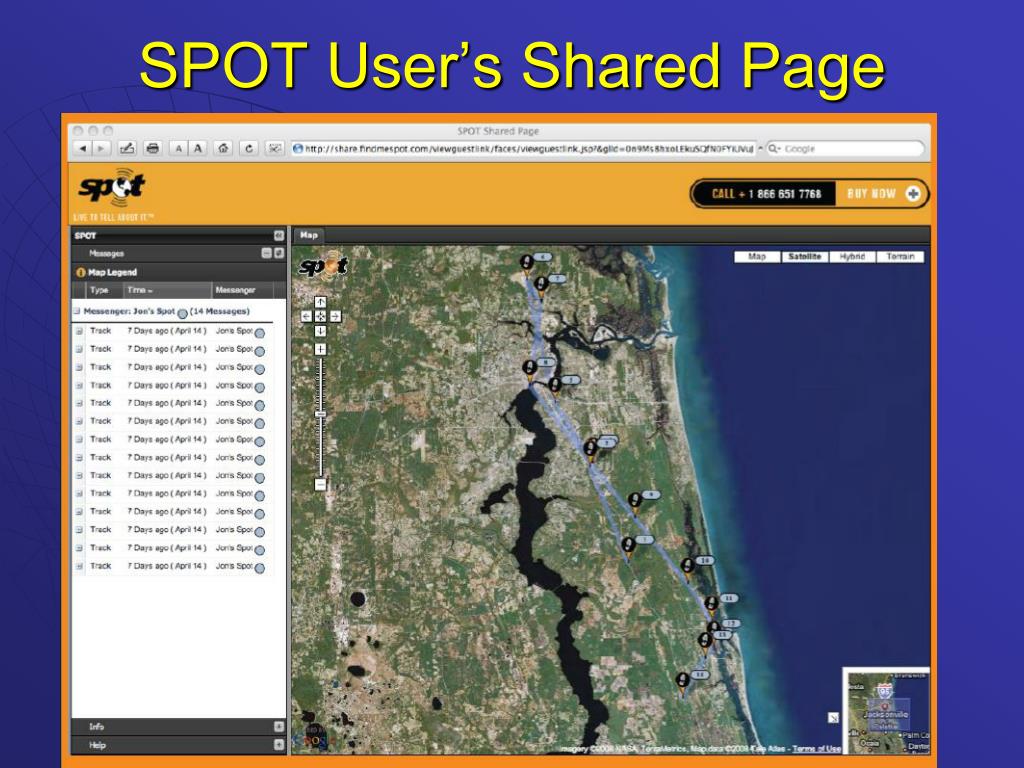This screenshot has width=1024, height=768.
Task: Switch map view to Hybrid
Action: [x=852, y=257]
